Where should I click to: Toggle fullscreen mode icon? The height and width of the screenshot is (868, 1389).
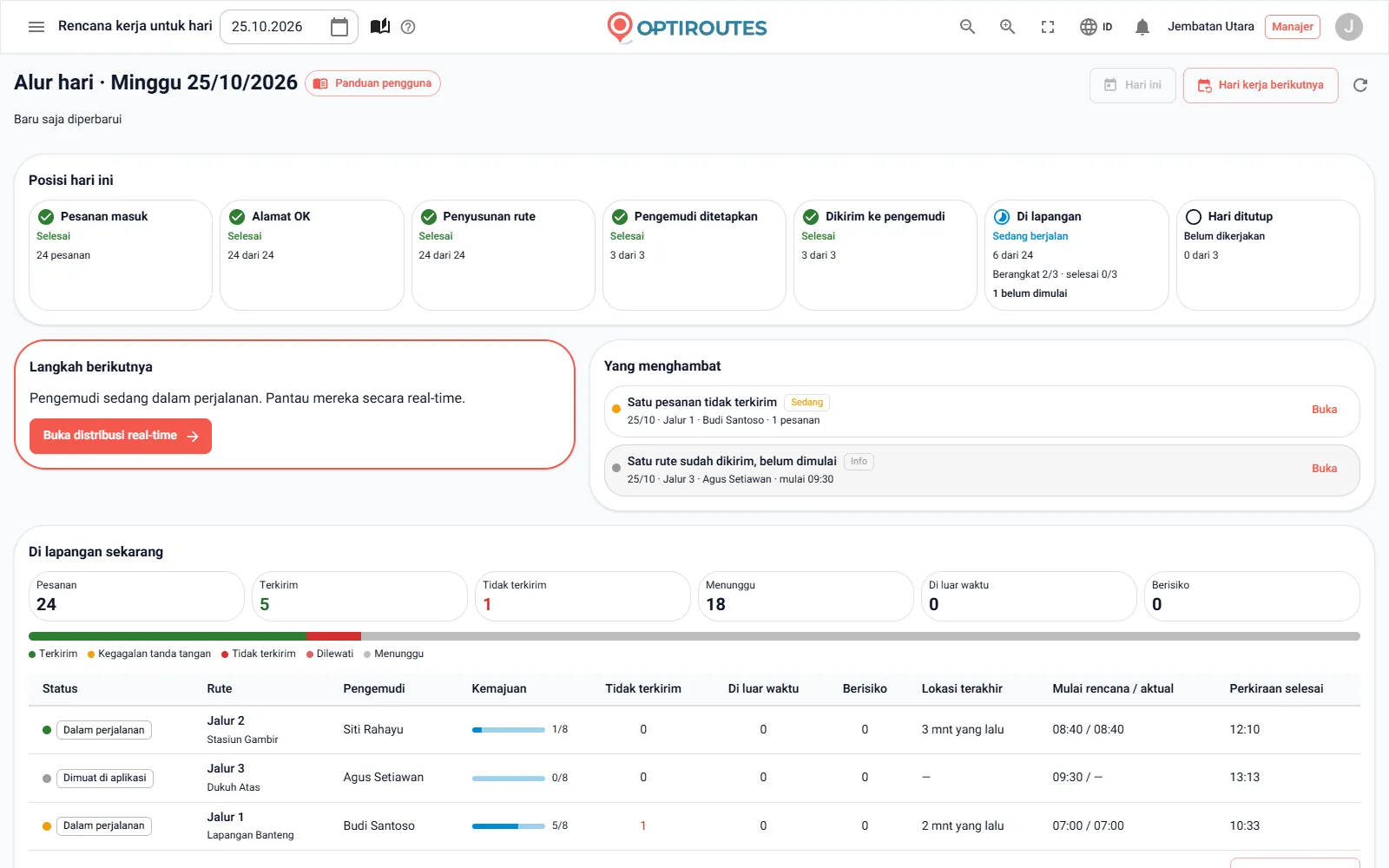click(x=1048, y=27)
